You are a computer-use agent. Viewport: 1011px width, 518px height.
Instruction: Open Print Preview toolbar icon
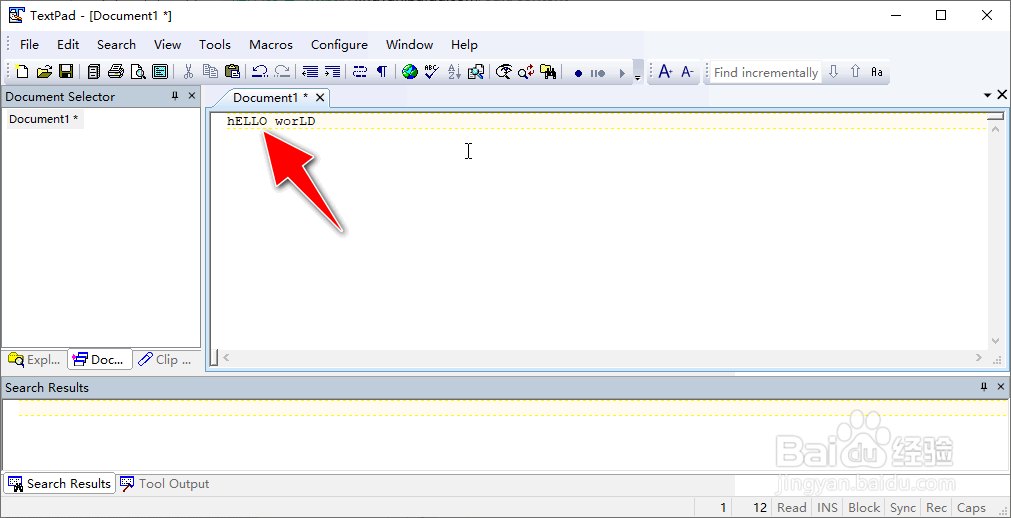click(138, 72)
